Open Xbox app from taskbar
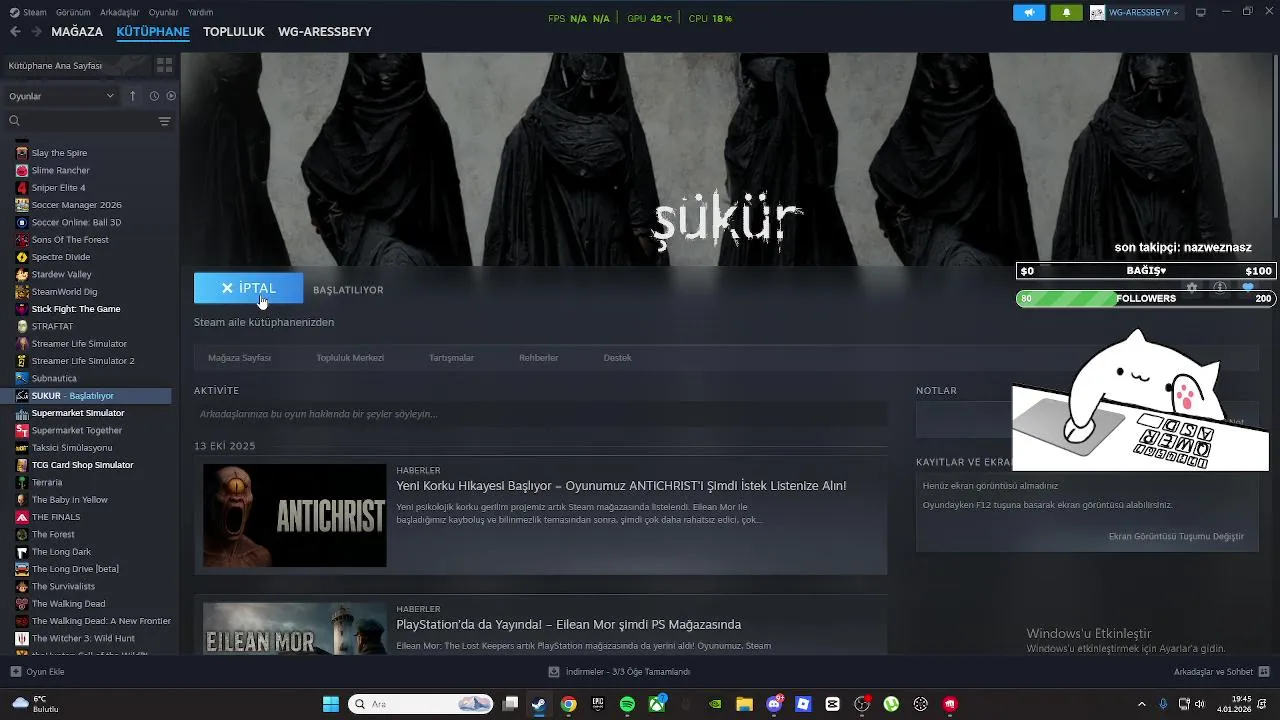This screenshot has height=720, width=1280. click(657, 704)
